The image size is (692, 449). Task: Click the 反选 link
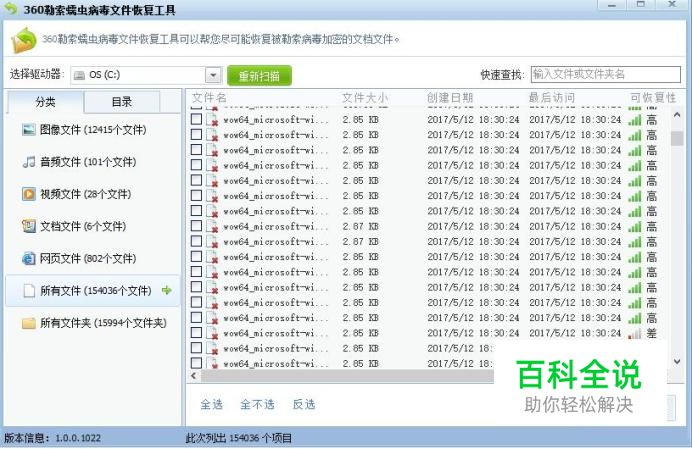pos(304,404)
